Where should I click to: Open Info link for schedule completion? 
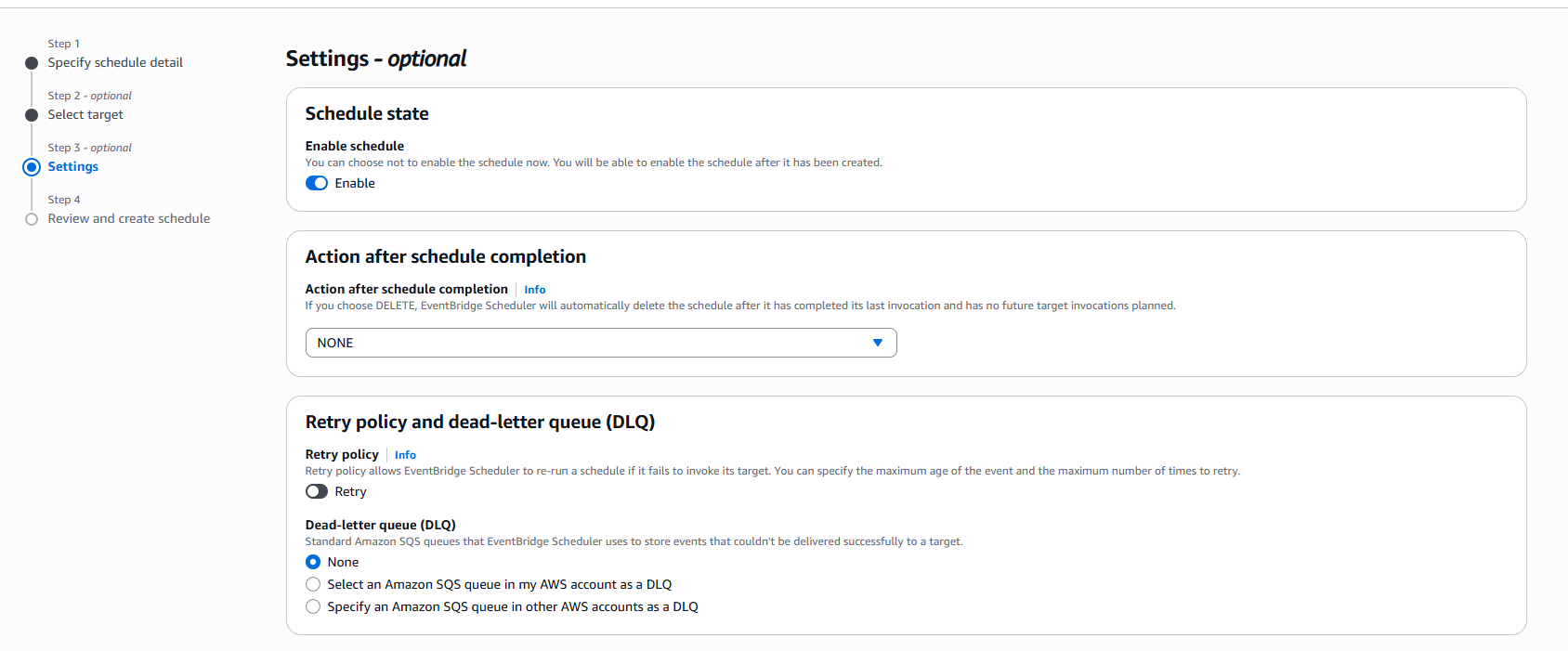coord(535,290)
